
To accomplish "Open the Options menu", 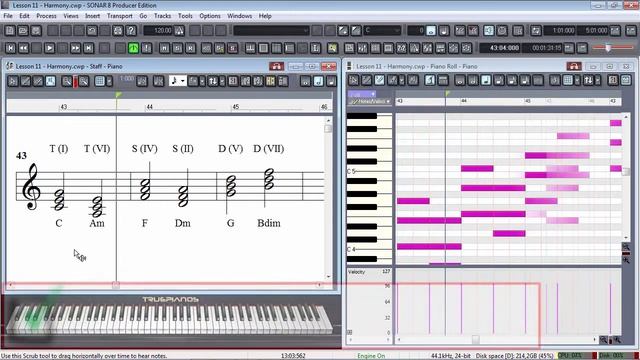I will tap(210, 16).
